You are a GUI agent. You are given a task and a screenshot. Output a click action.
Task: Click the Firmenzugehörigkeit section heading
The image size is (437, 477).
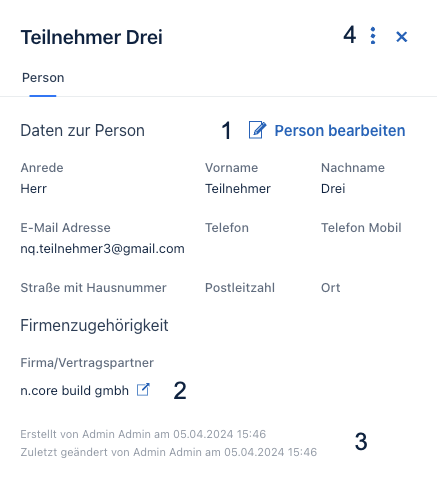[94, 325]
